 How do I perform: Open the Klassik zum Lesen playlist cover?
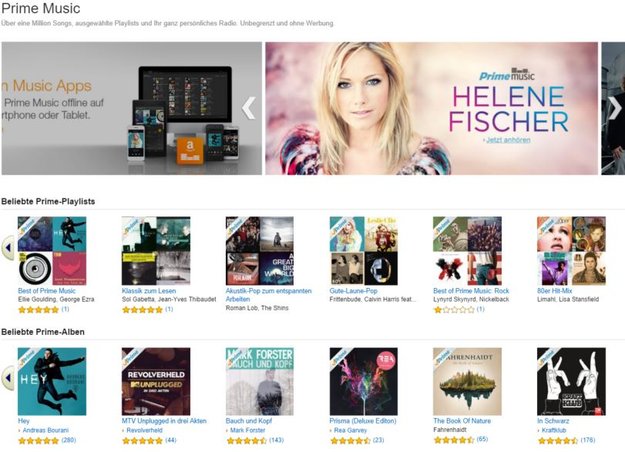pyautogui.click(x=156, y=251)
